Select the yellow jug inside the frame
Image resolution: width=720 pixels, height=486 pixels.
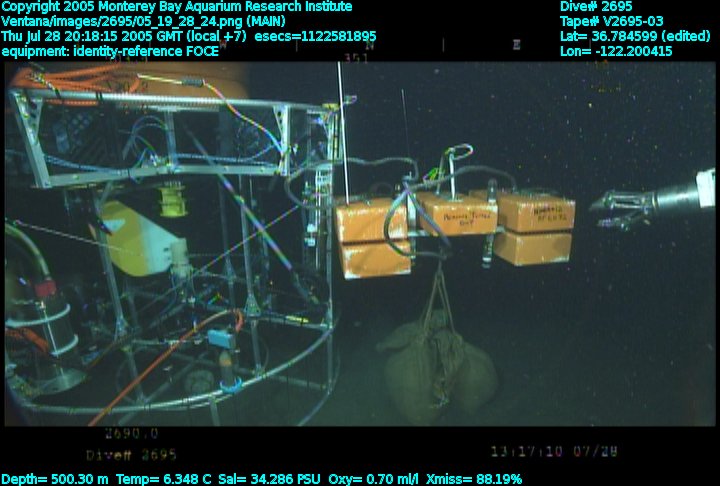tap(138, 238)
